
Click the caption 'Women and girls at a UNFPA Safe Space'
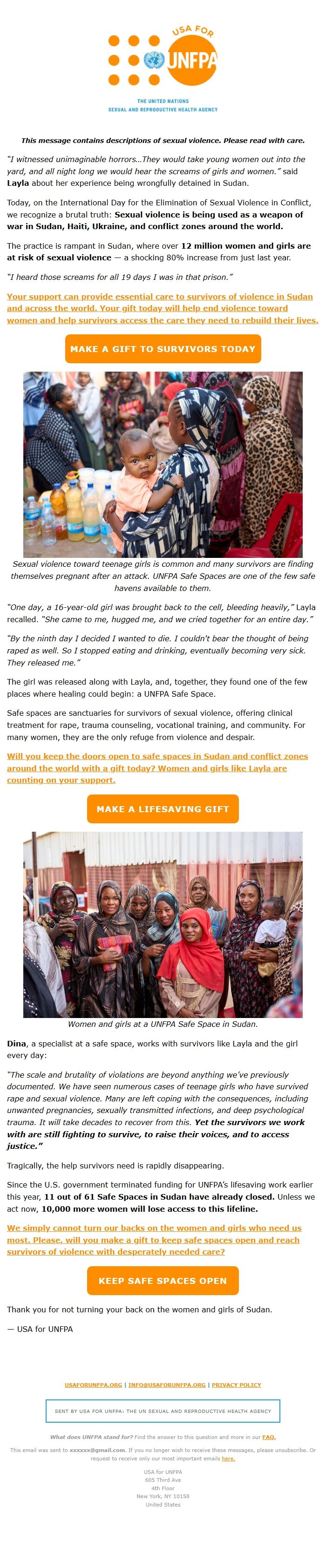[x=163, y=1025]
